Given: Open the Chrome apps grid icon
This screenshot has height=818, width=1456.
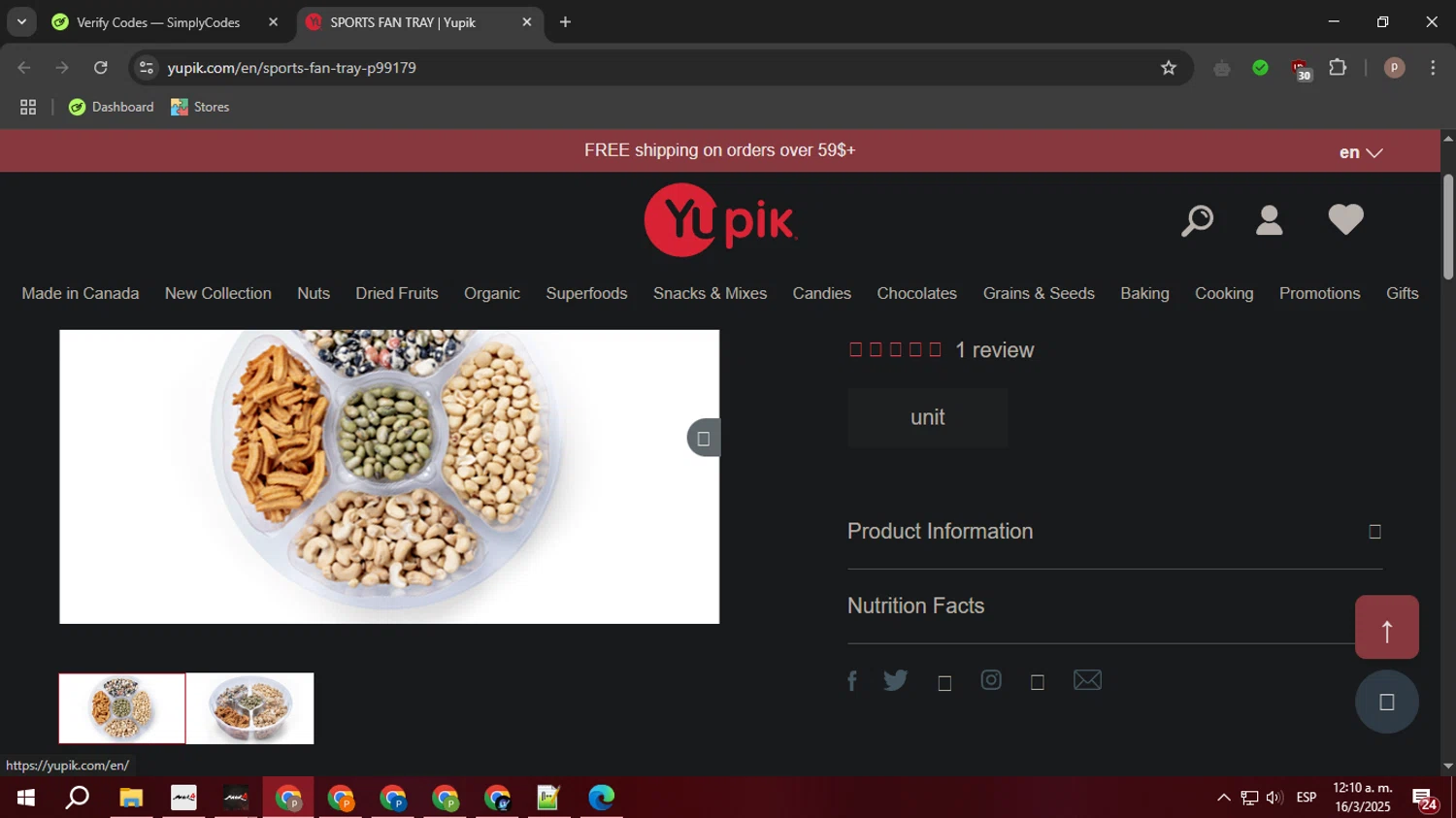Looking at the screenshot, I should click(x=28, y=107).
